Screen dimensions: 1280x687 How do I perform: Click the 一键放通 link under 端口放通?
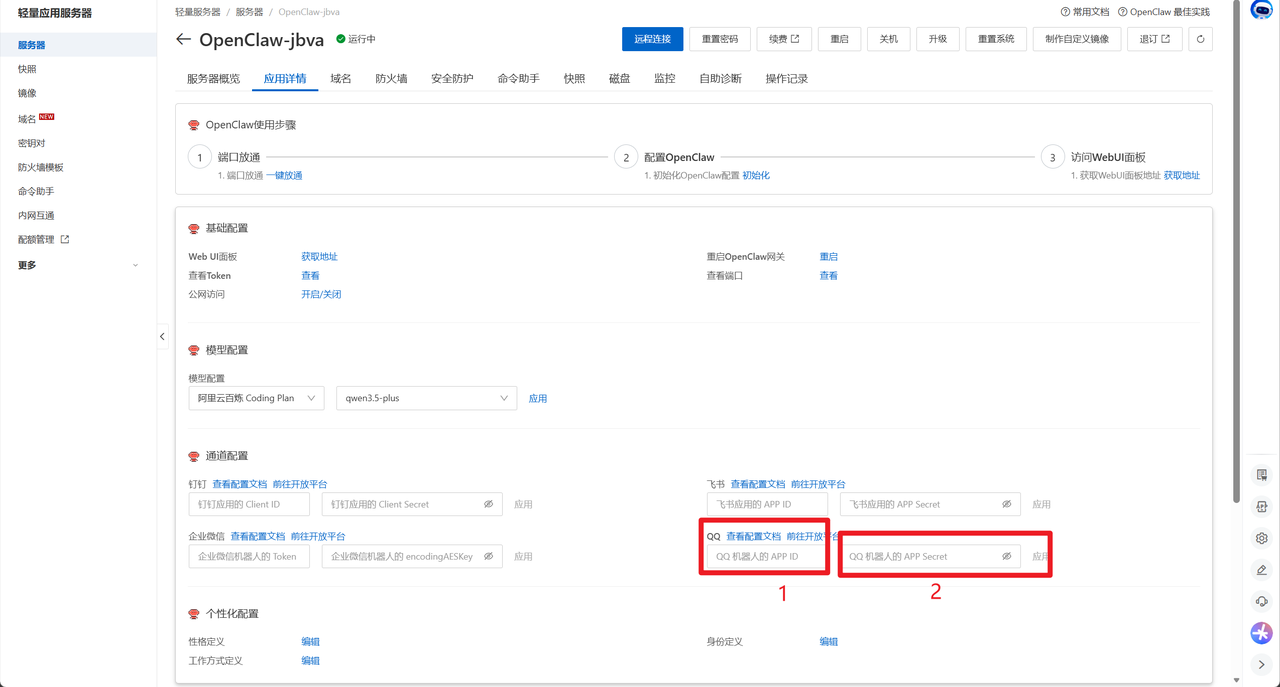point(284,175)
